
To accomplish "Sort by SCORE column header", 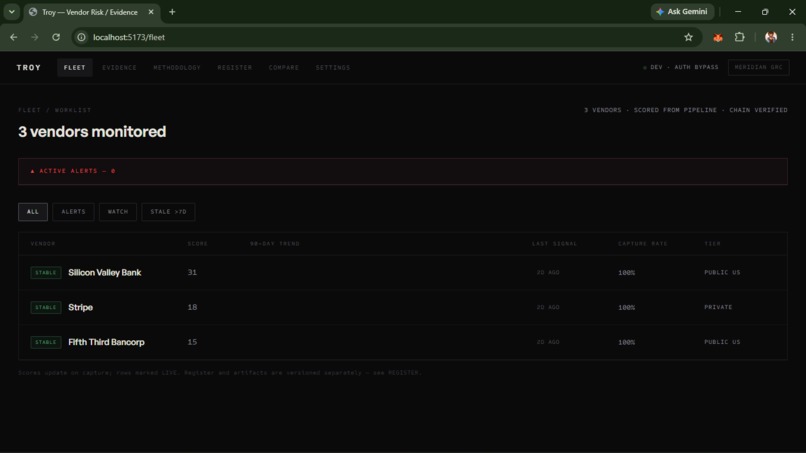I will pyautogui.click(x=197, y=244).
